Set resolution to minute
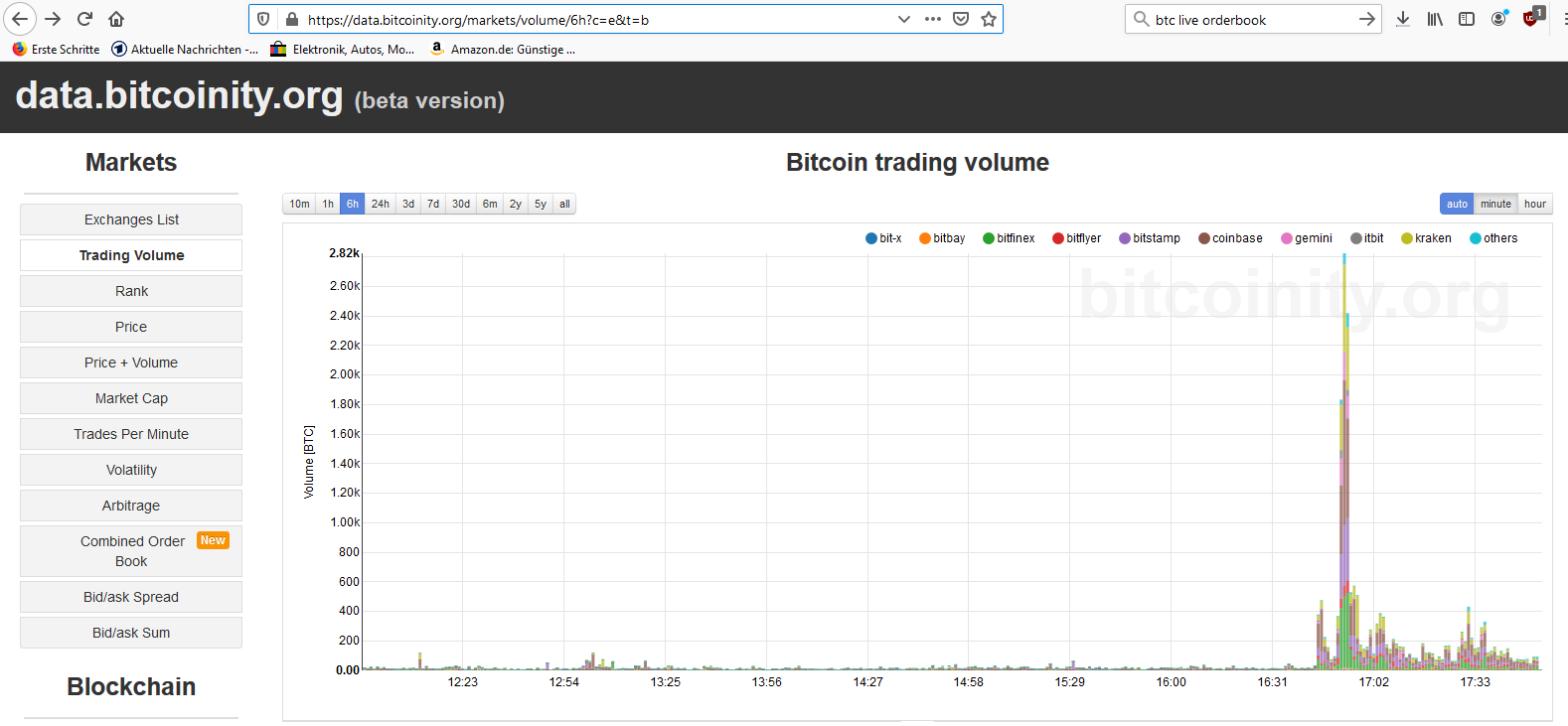 [x=1495, y=204]
